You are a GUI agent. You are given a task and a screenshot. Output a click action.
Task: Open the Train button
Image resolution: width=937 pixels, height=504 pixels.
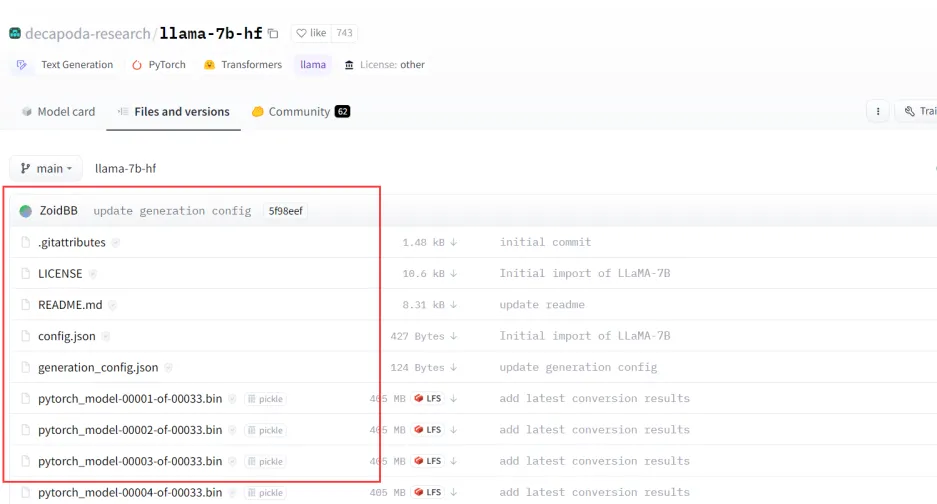click(x=917, y=111)
